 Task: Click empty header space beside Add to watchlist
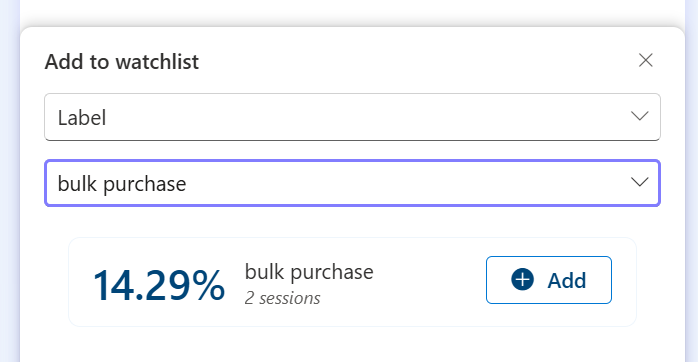(x=414, y=61)
